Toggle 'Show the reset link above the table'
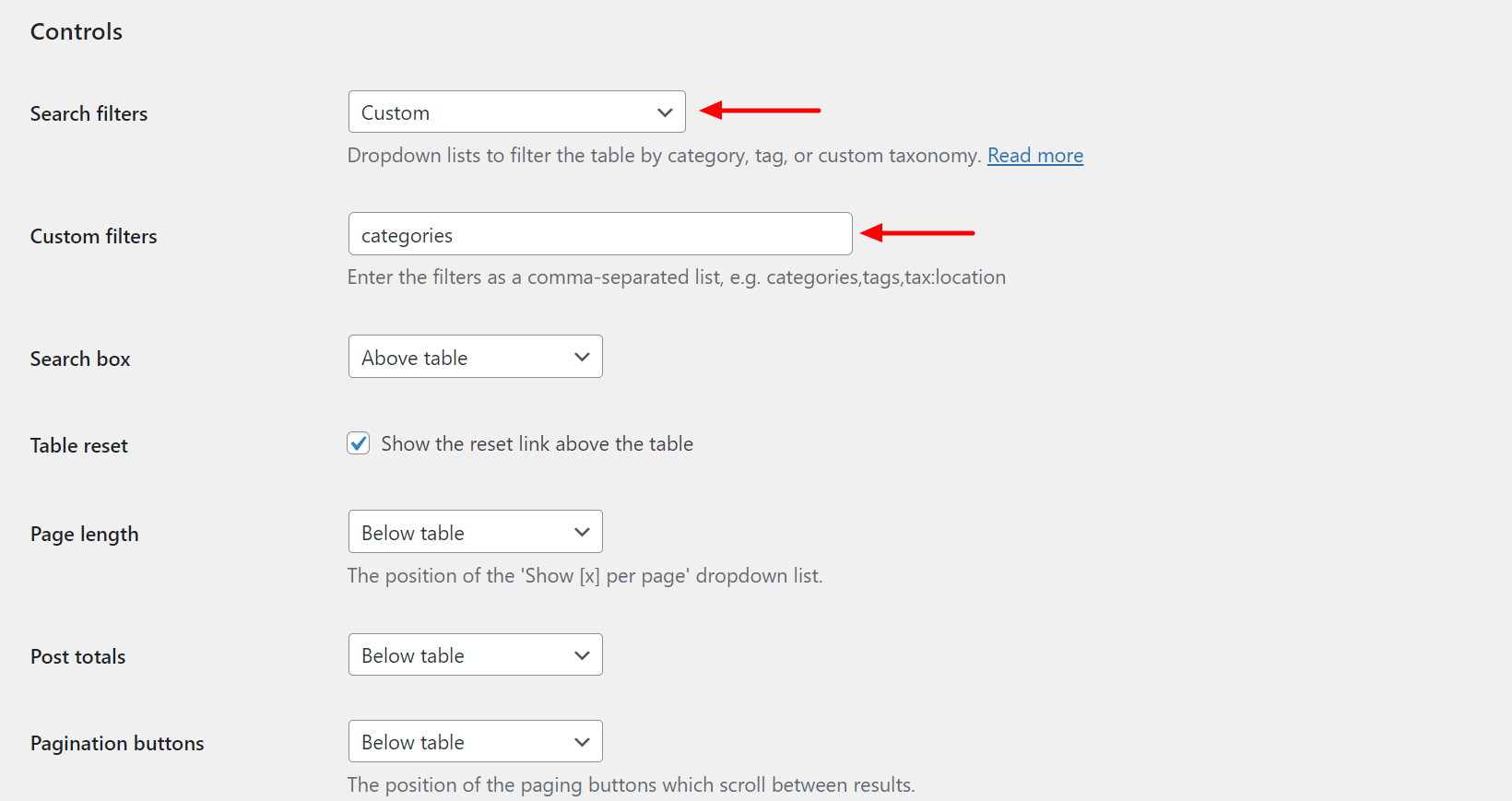The width and height of the screenshot is (1512, 801). tap(358, 443)
